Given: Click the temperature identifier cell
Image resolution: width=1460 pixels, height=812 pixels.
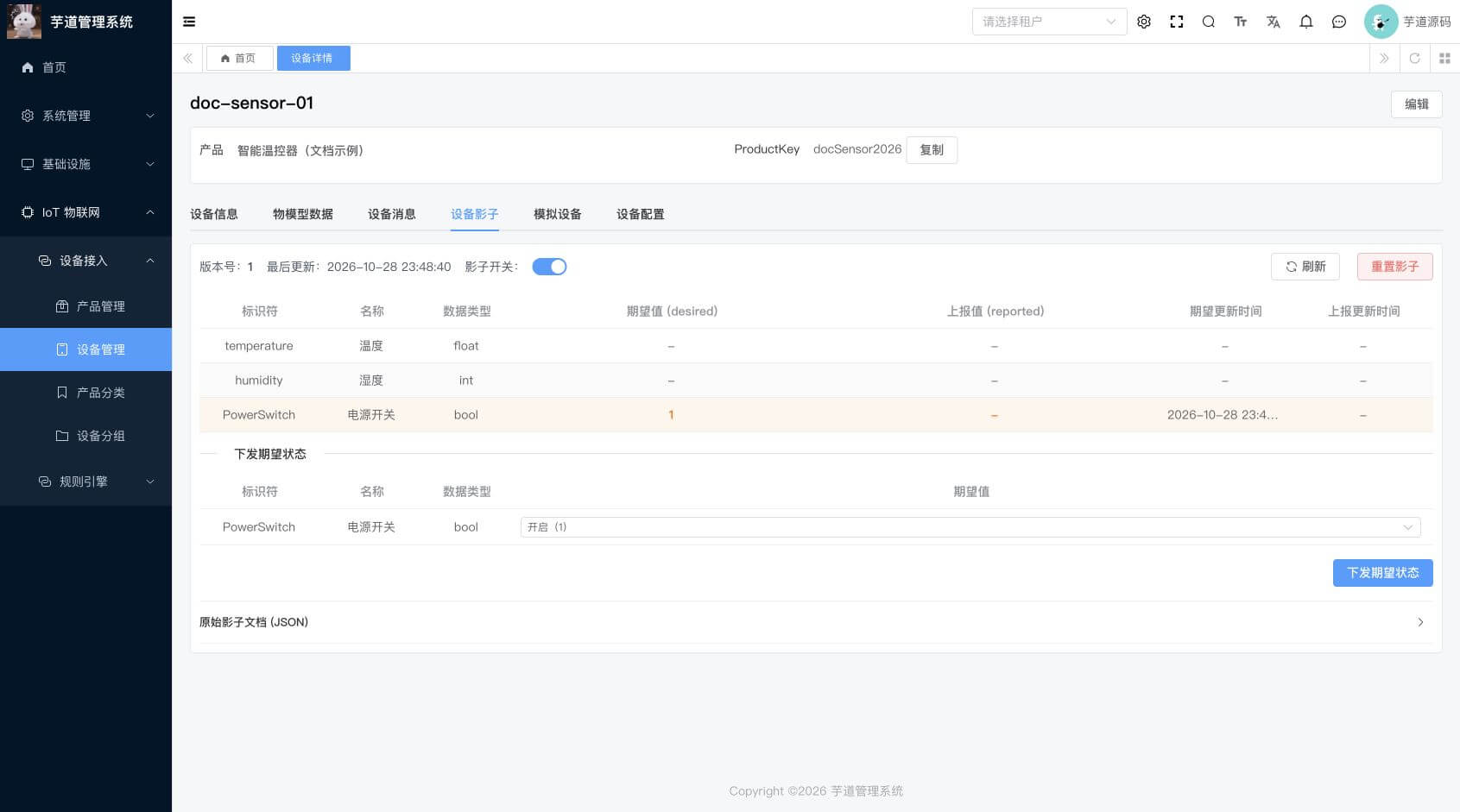Looking at the screenshot, I should [x=259, y=346].
